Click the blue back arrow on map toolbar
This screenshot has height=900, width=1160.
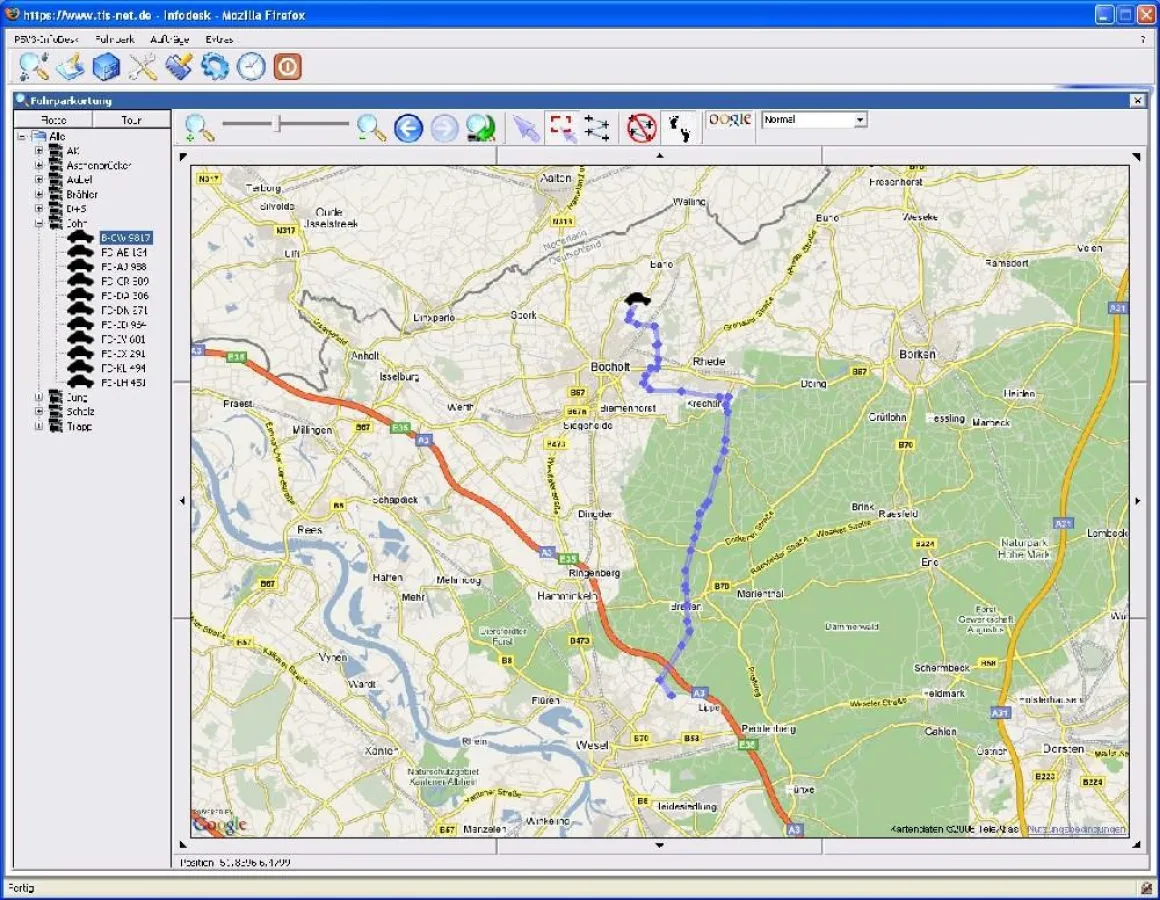[408, 127]
